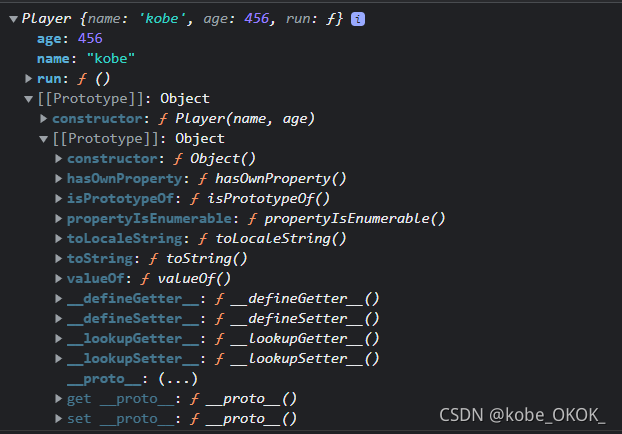
Task: Collapse the first [[Prototype]]: Object node
Action: click(29, 99)
